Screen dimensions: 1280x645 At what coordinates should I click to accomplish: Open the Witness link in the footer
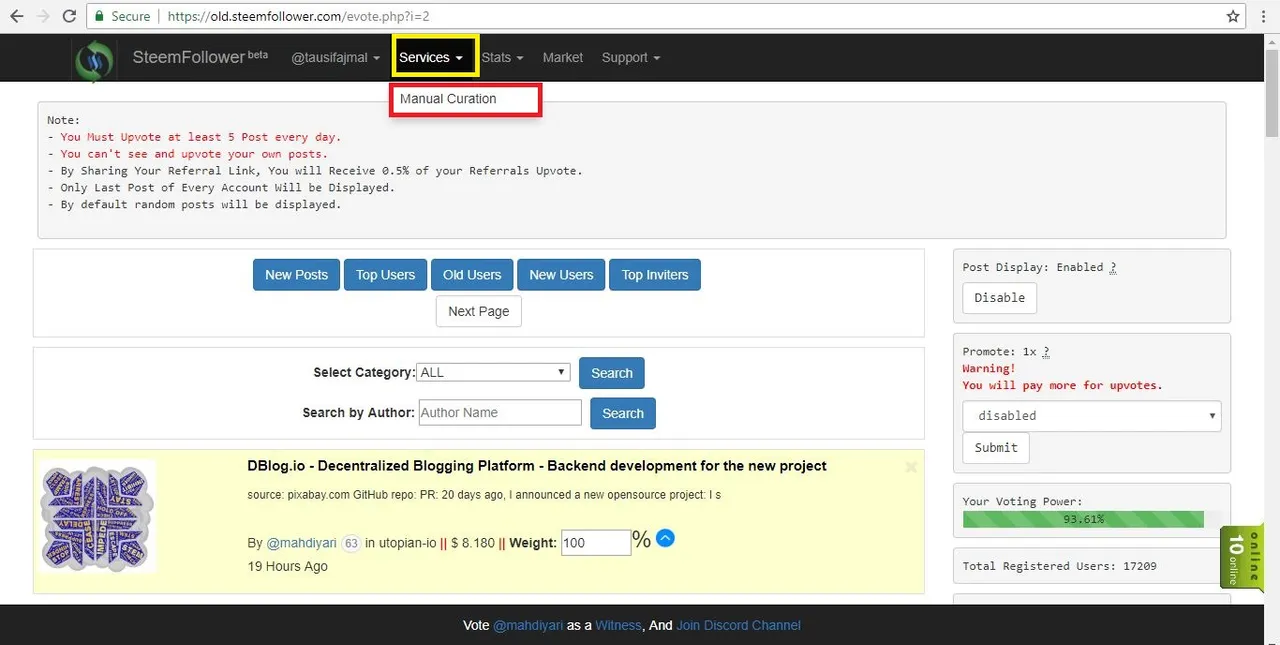click(x=618, y=625)
